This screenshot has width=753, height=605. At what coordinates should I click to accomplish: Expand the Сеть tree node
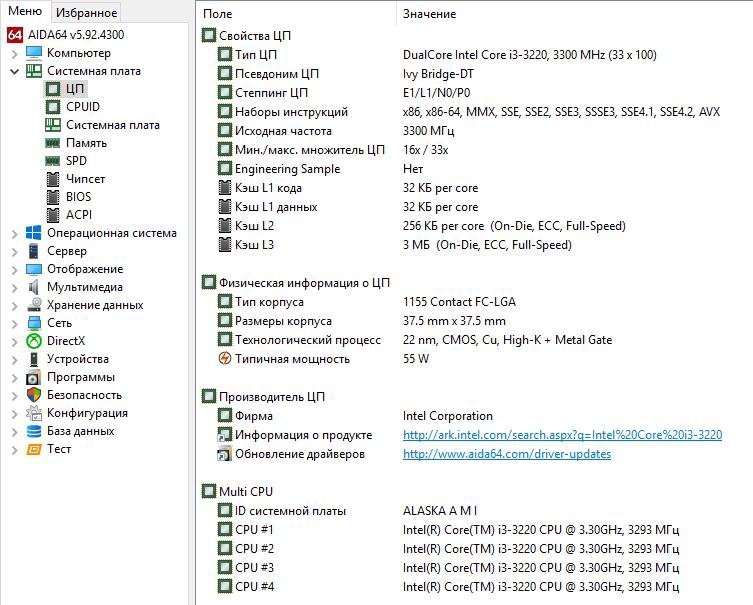(14, 324)
